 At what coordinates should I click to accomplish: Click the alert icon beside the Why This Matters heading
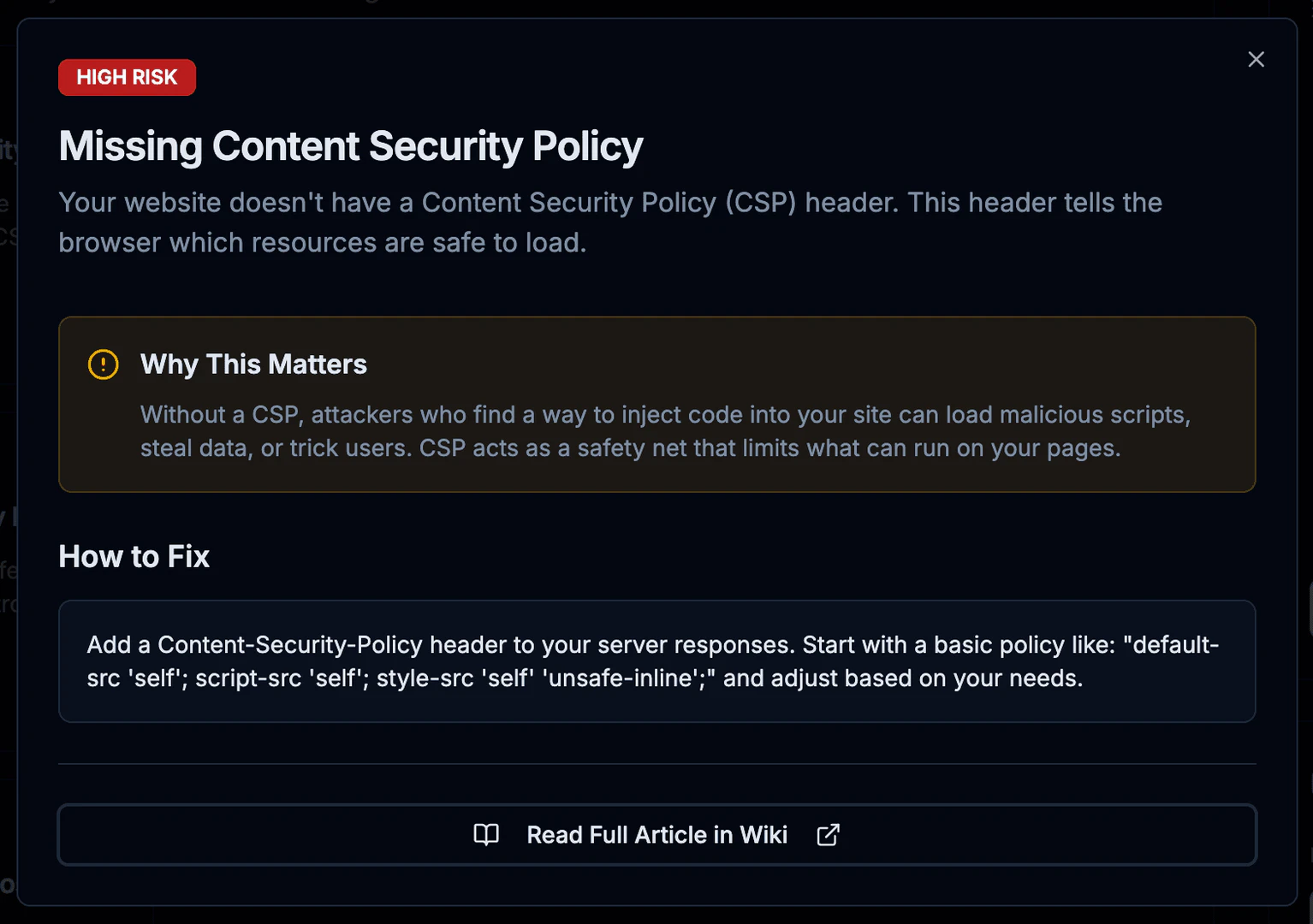tap(103, 364)
